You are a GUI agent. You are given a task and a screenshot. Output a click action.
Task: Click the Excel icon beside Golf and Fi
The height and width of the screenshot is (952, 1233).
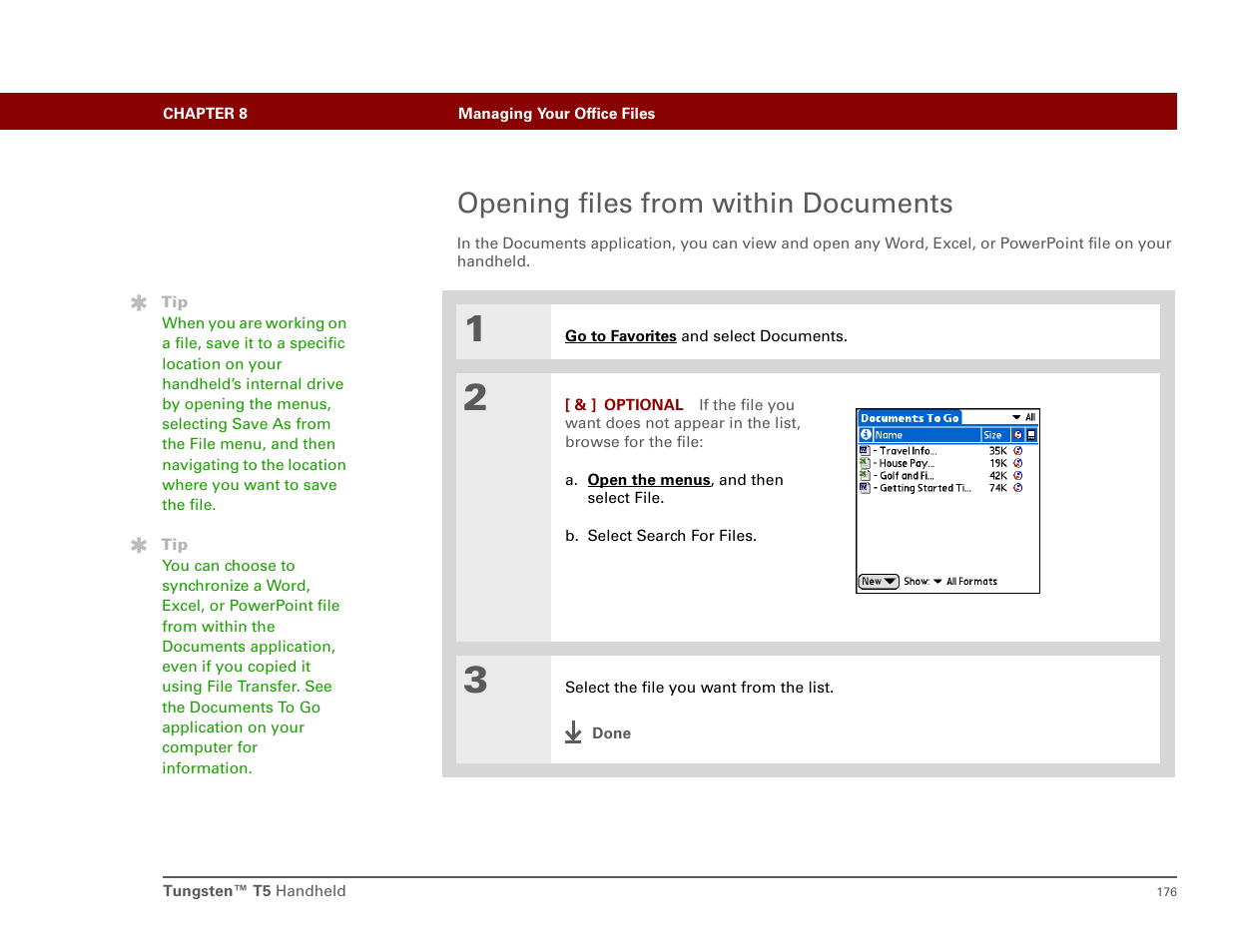pyautogui.click(x=865, y=476)
